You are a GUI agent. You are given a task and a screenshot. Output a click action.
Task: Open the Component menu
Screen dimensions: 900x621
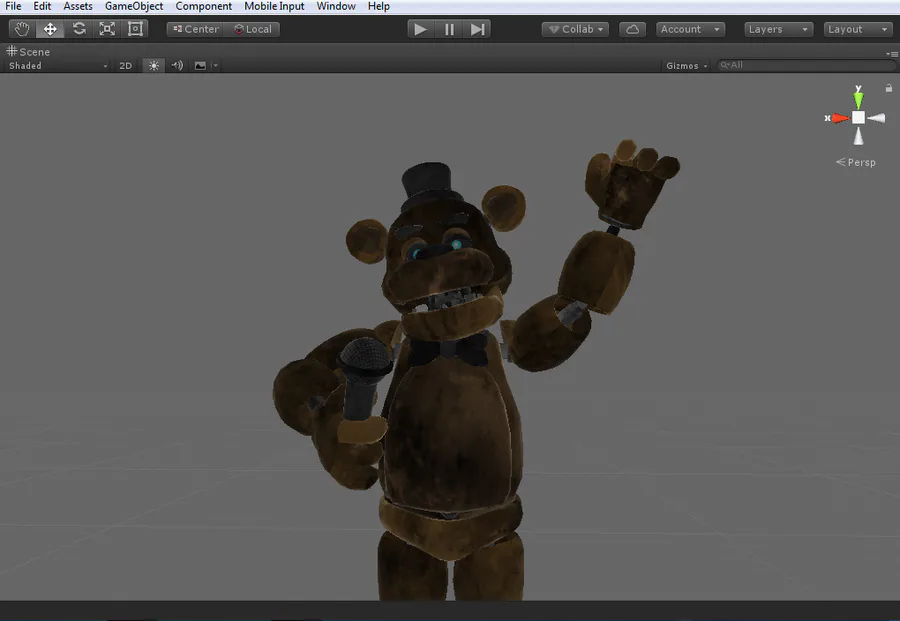click(x=204, y=6)
